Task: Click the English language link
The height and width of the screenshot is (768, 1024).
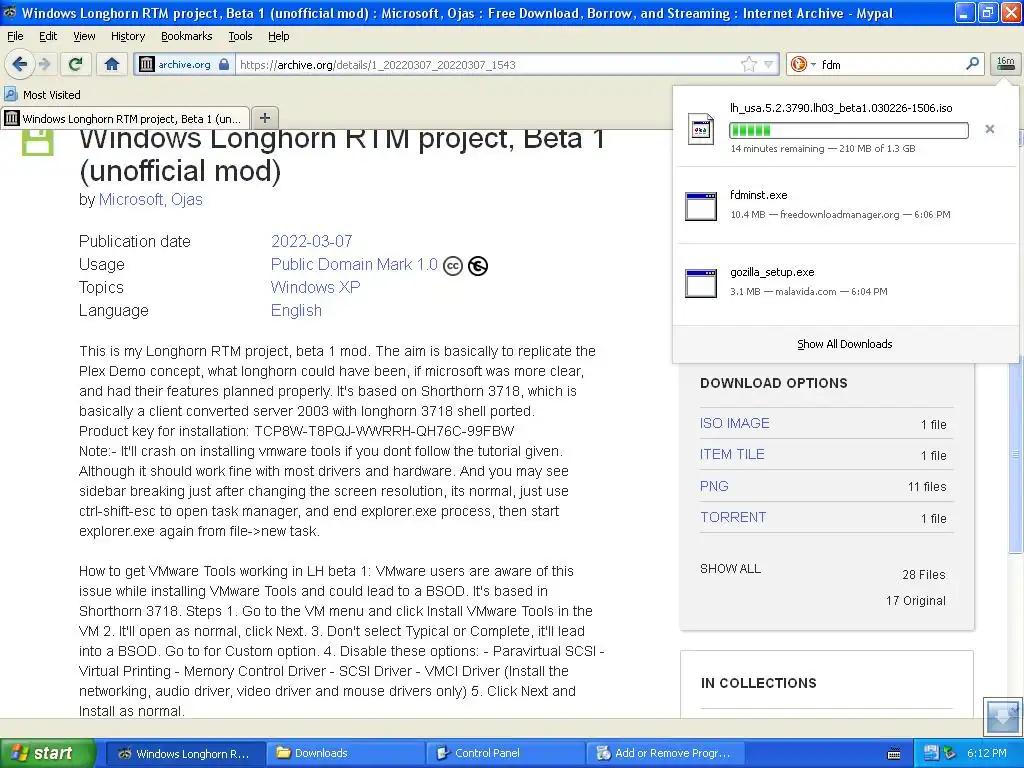Action: pyautogui.click(x=296, y=310)
